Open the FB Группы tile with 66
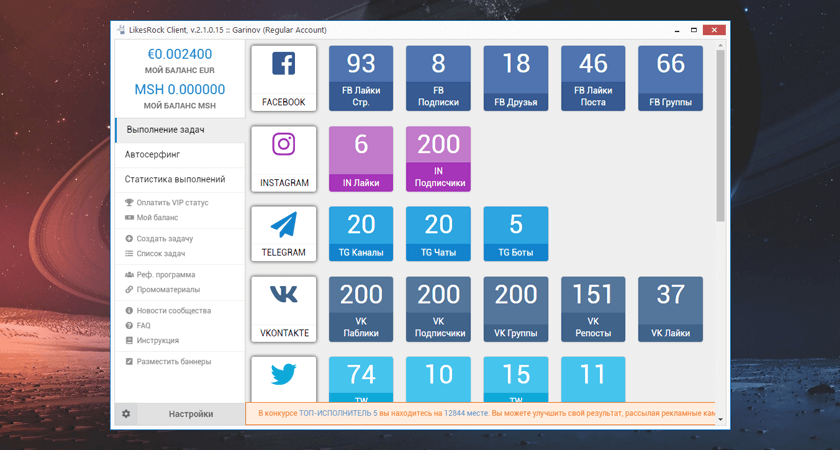The height and width of the screenshot is (450, 840). (670, 78)
